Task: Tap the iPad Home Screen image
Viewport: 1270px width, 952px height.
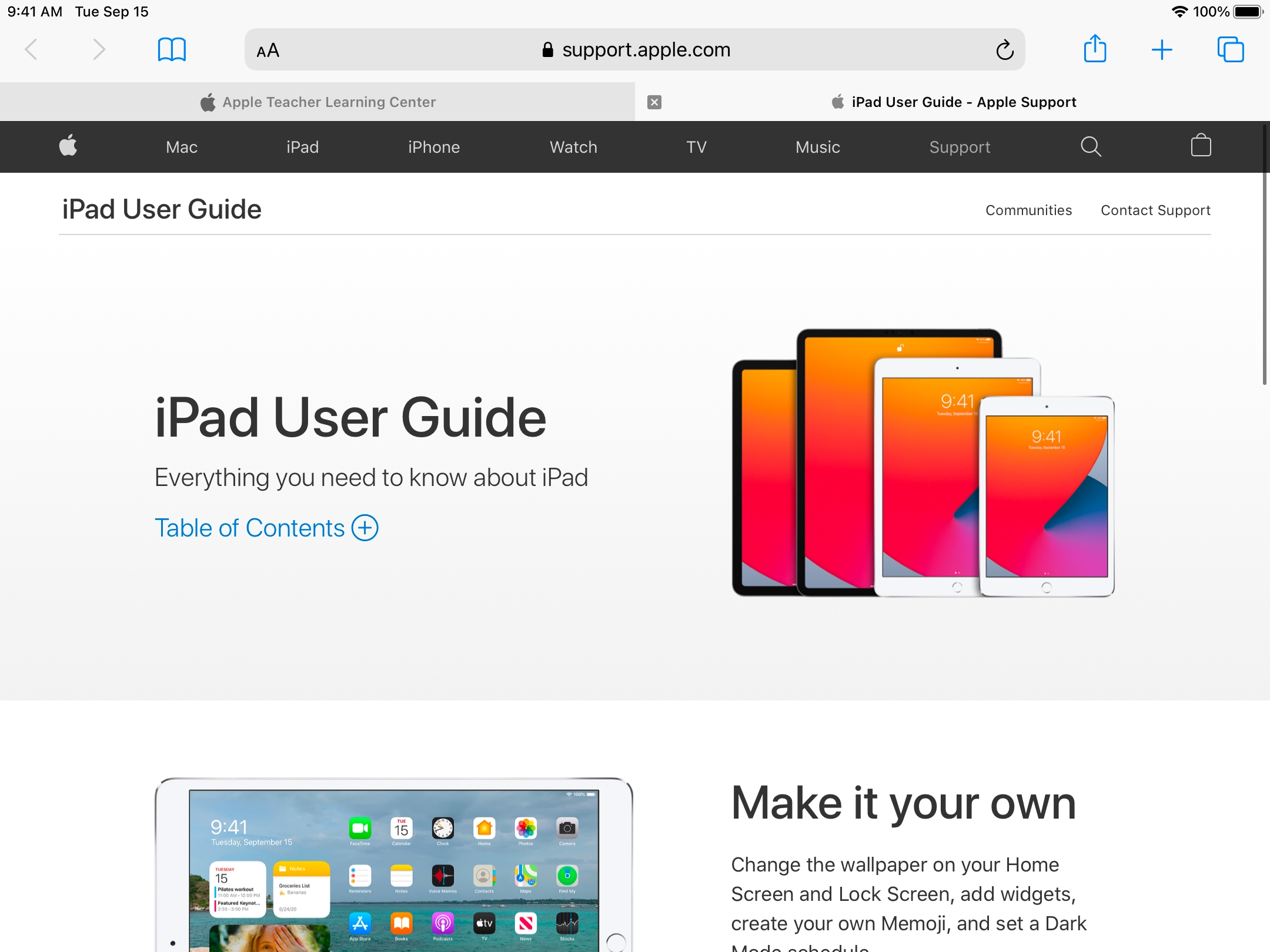Action: (x=394, y=864)
